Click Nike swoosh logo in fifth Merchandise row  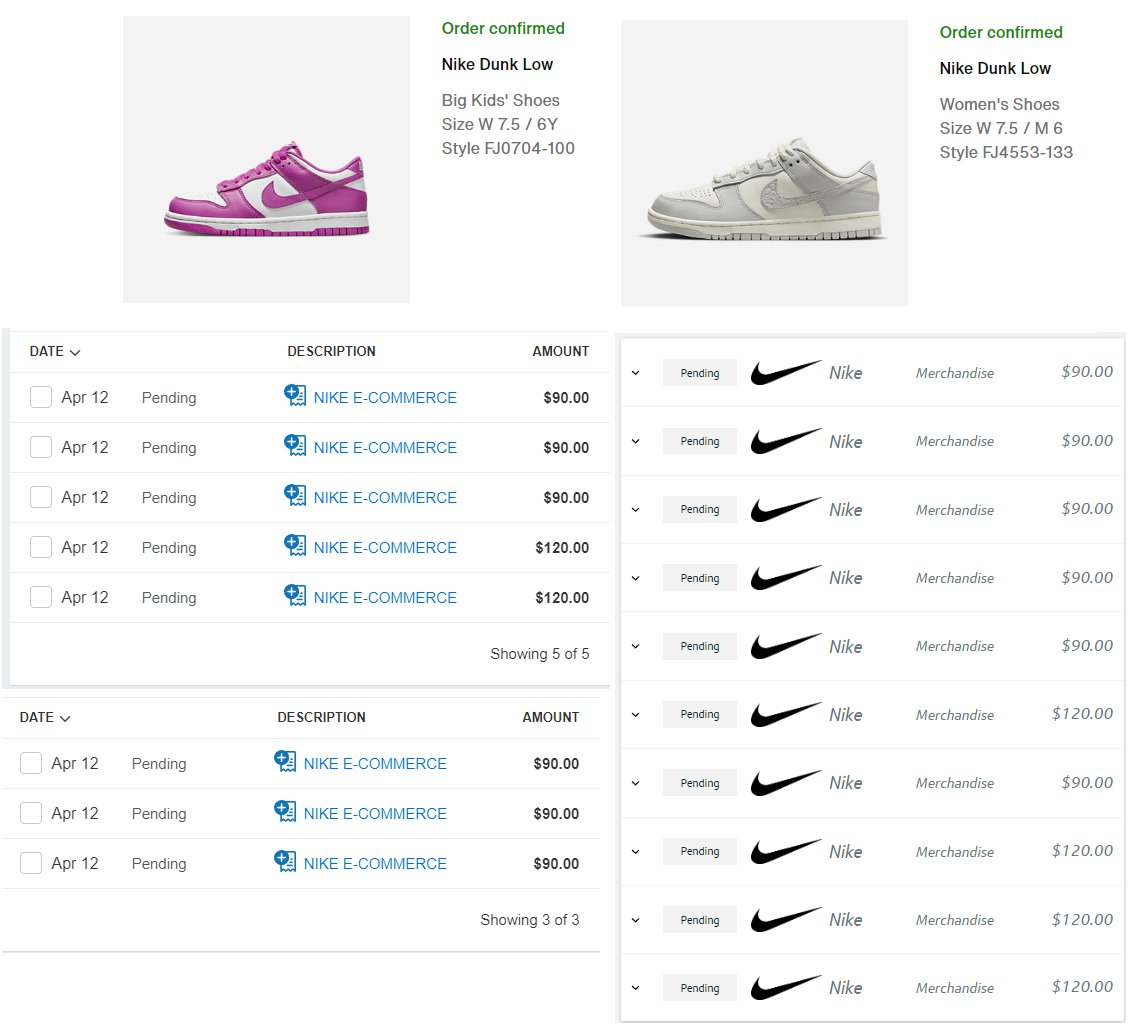point(786,646)
